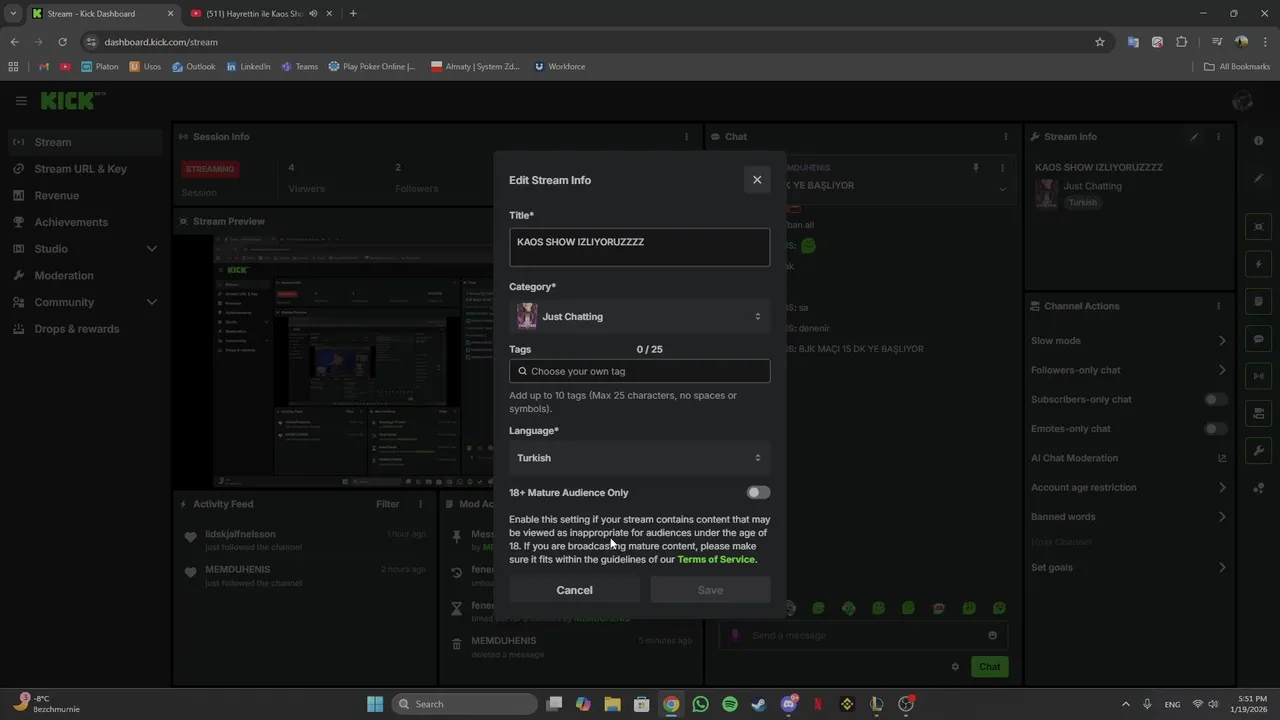The width and height of the screenshot is (1280, 720).
Task: Go to Achievements in the sidebar
Action: [84, 222]
